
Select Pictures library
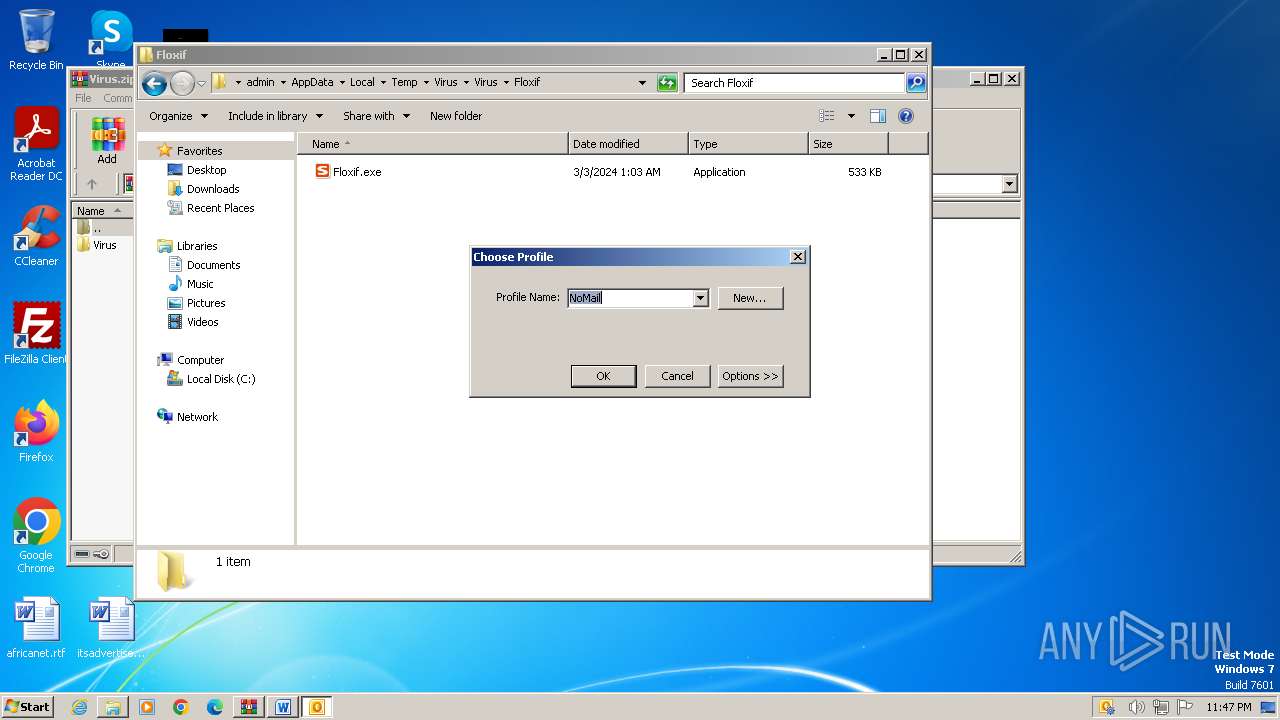[206, 303]
